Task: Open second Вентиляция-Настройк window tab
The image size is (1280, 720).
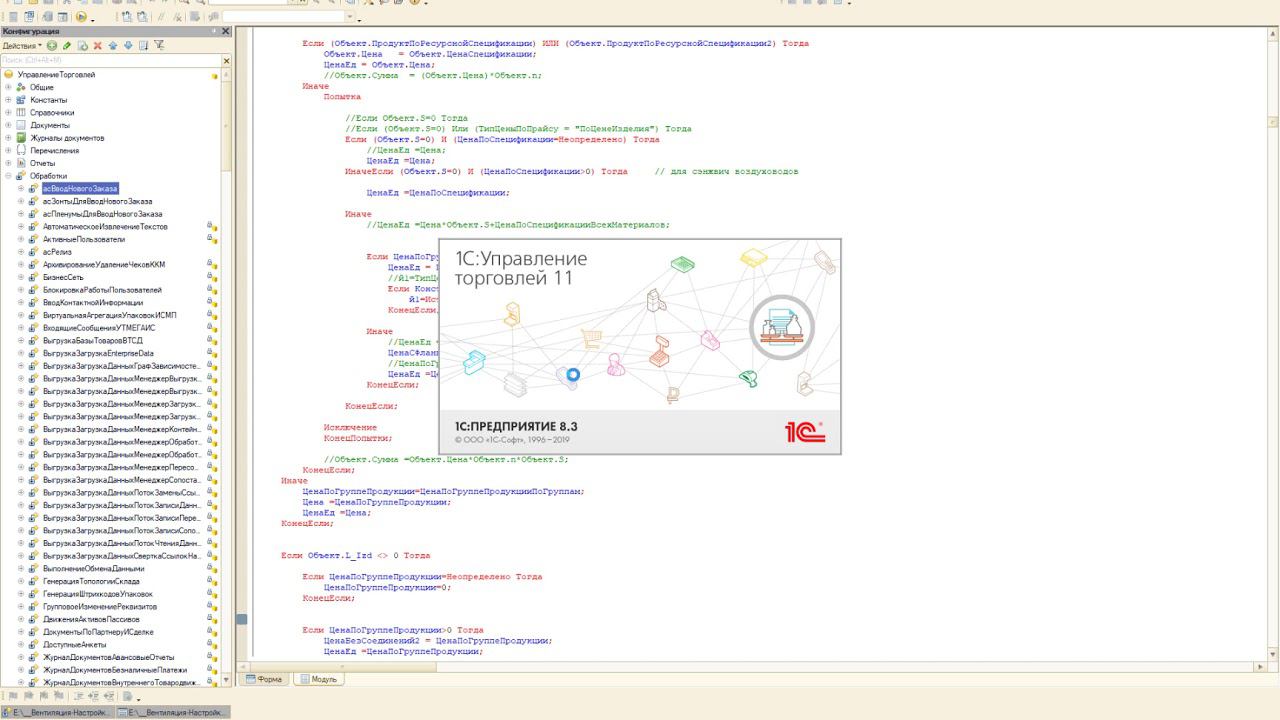Action: coord(173,712)
